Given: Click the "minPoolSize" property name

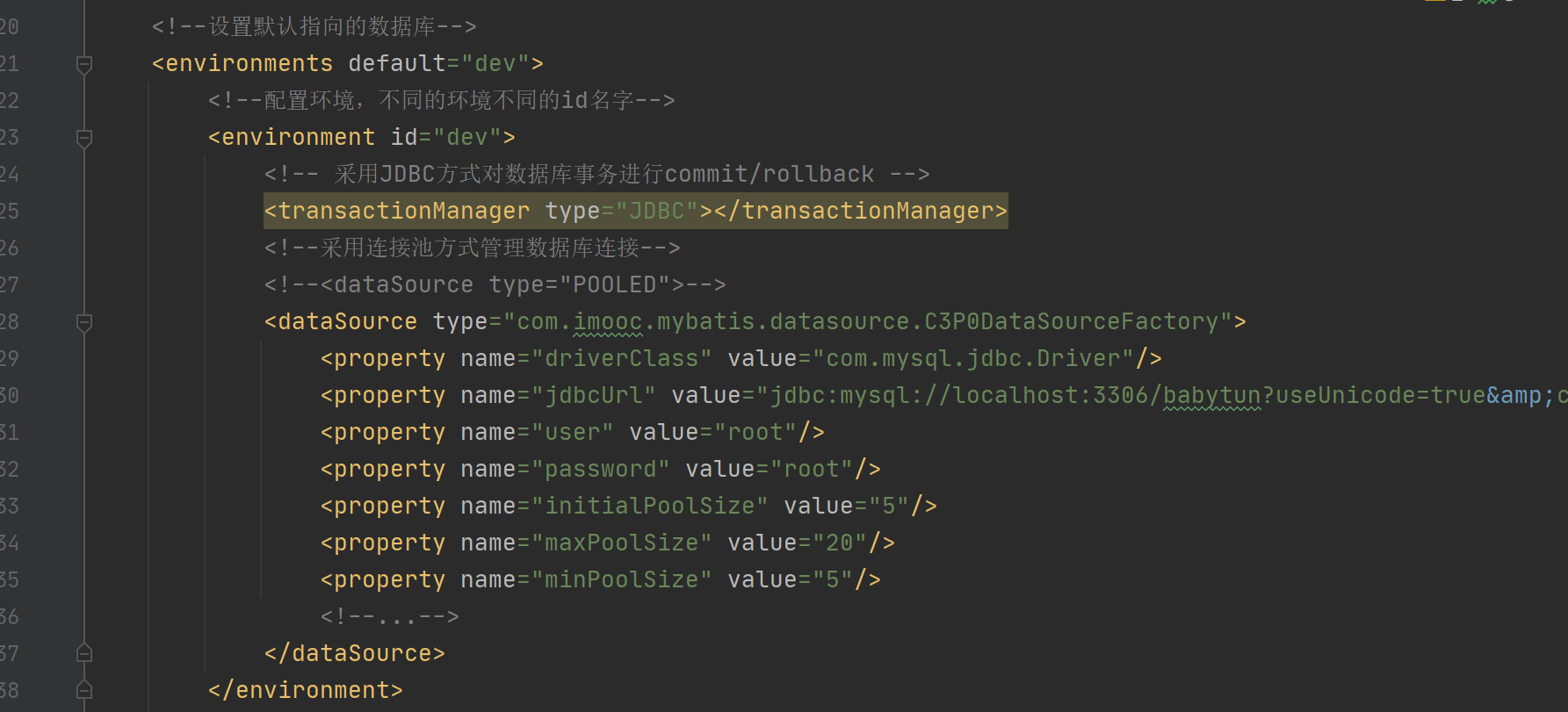Looking at the screenshot, I should [x=621, y=579].
